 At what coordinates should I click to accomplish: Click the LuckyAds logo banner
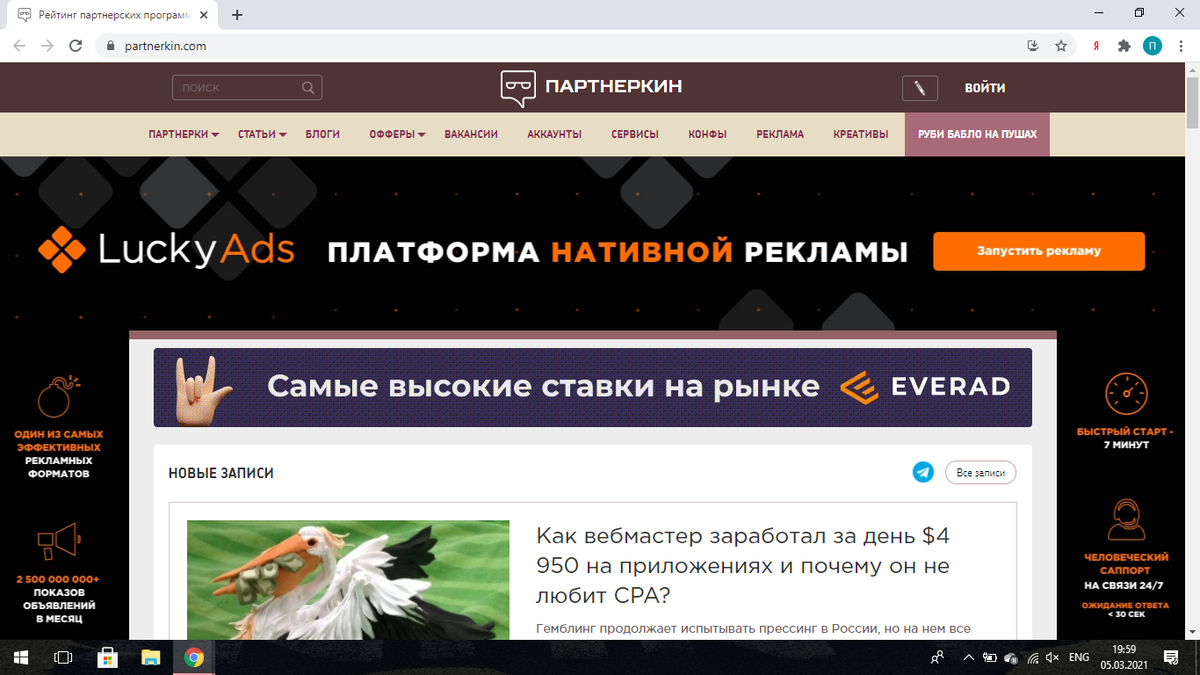click(166, 250)
